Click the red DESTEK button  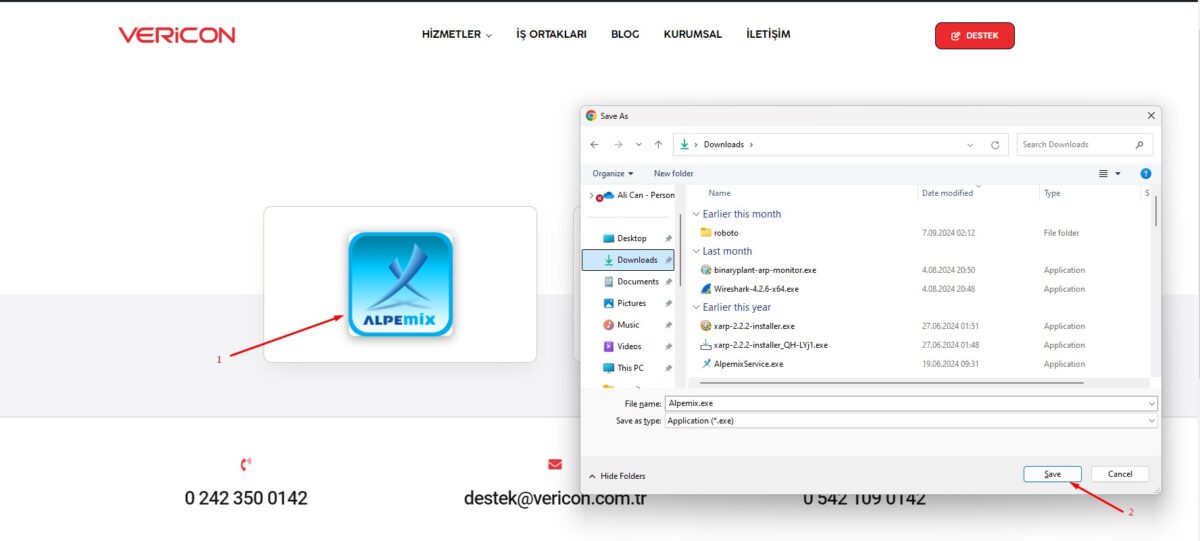[974, 36]
